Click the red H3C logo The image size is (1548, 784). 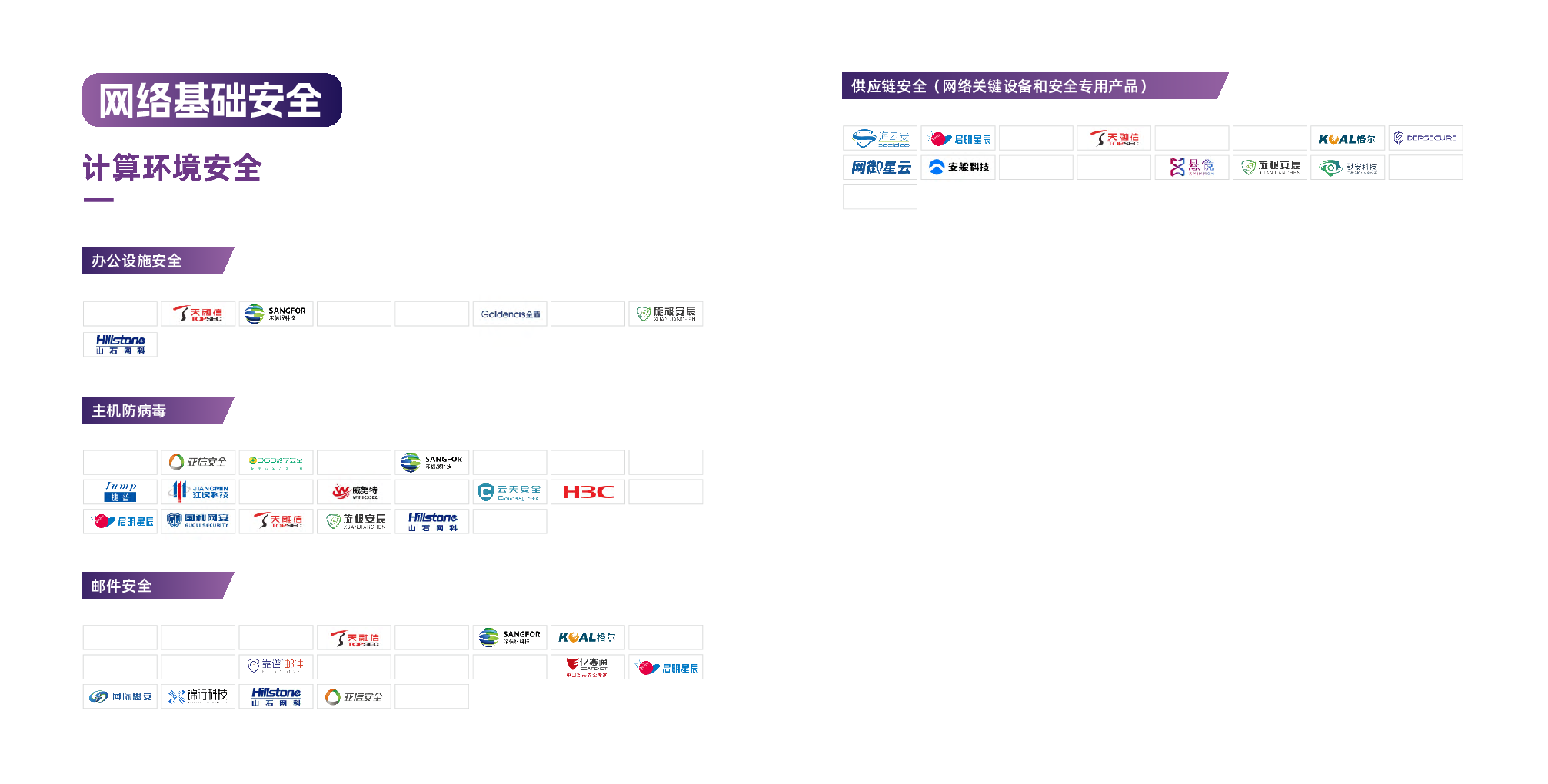pos(588,492)
